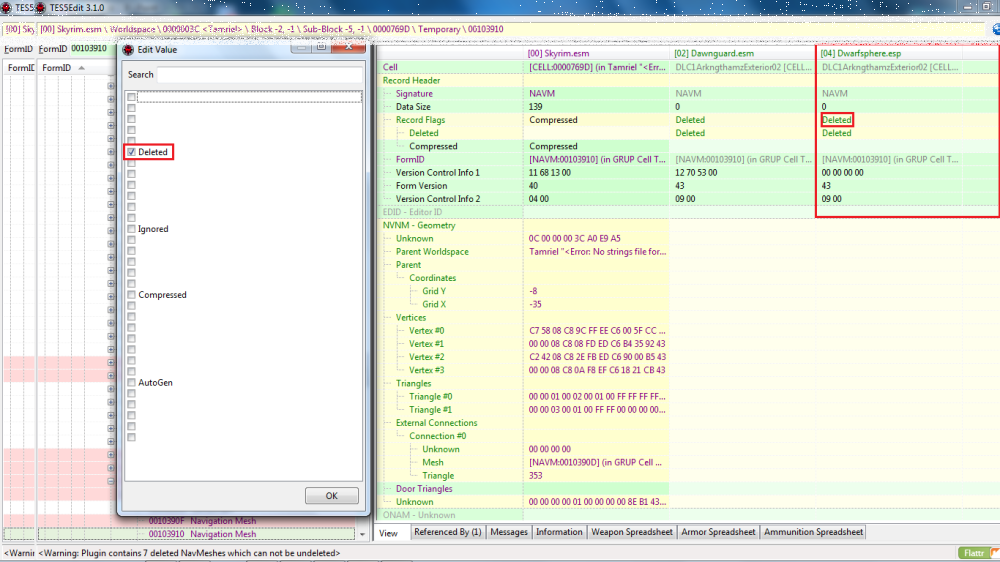
Task: Enable the Ignored flag checkbox
Action: tap(131, 229)
